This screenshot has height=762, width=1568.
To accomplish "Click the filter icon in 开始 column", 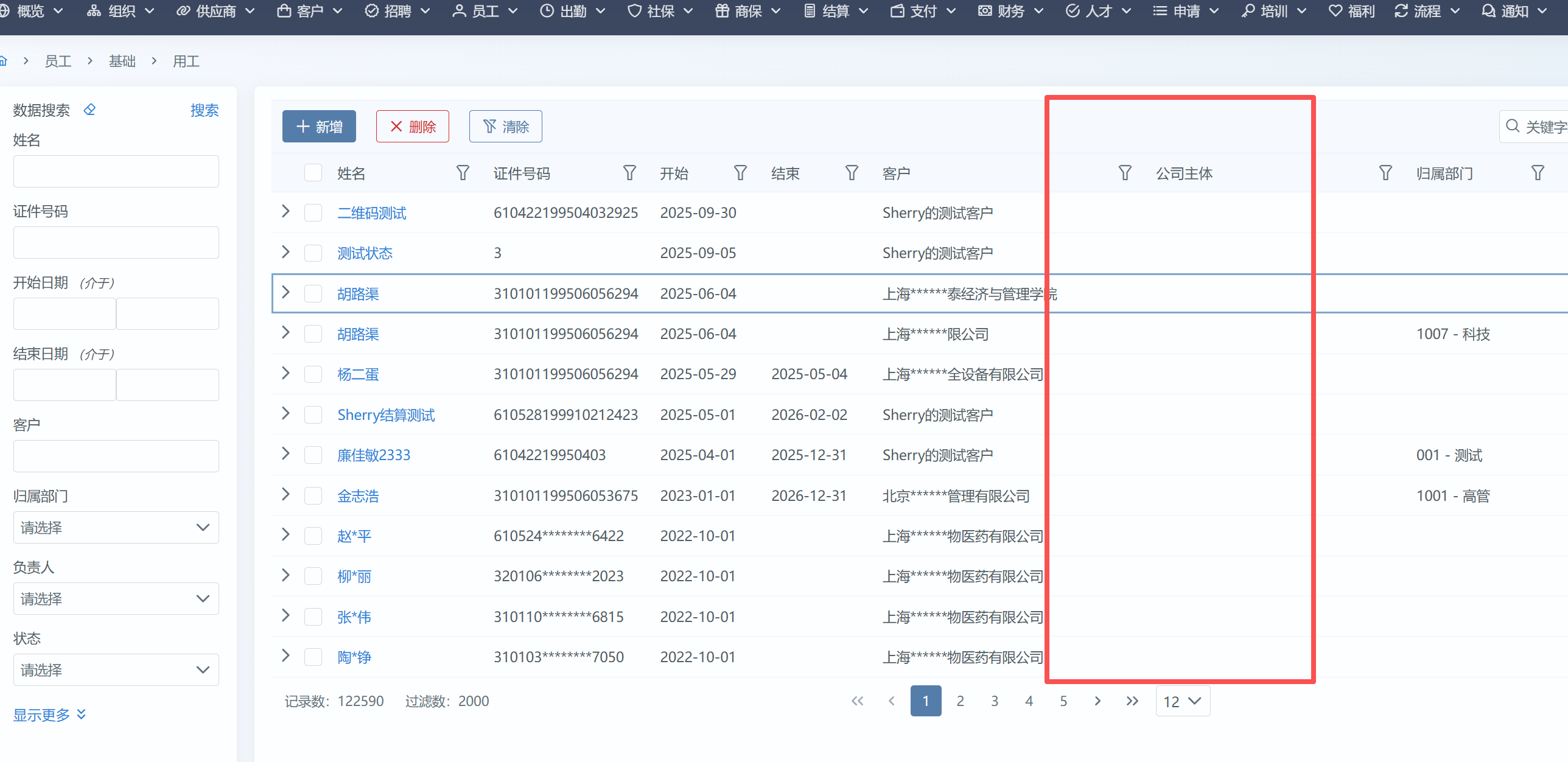I will (740, 173).
